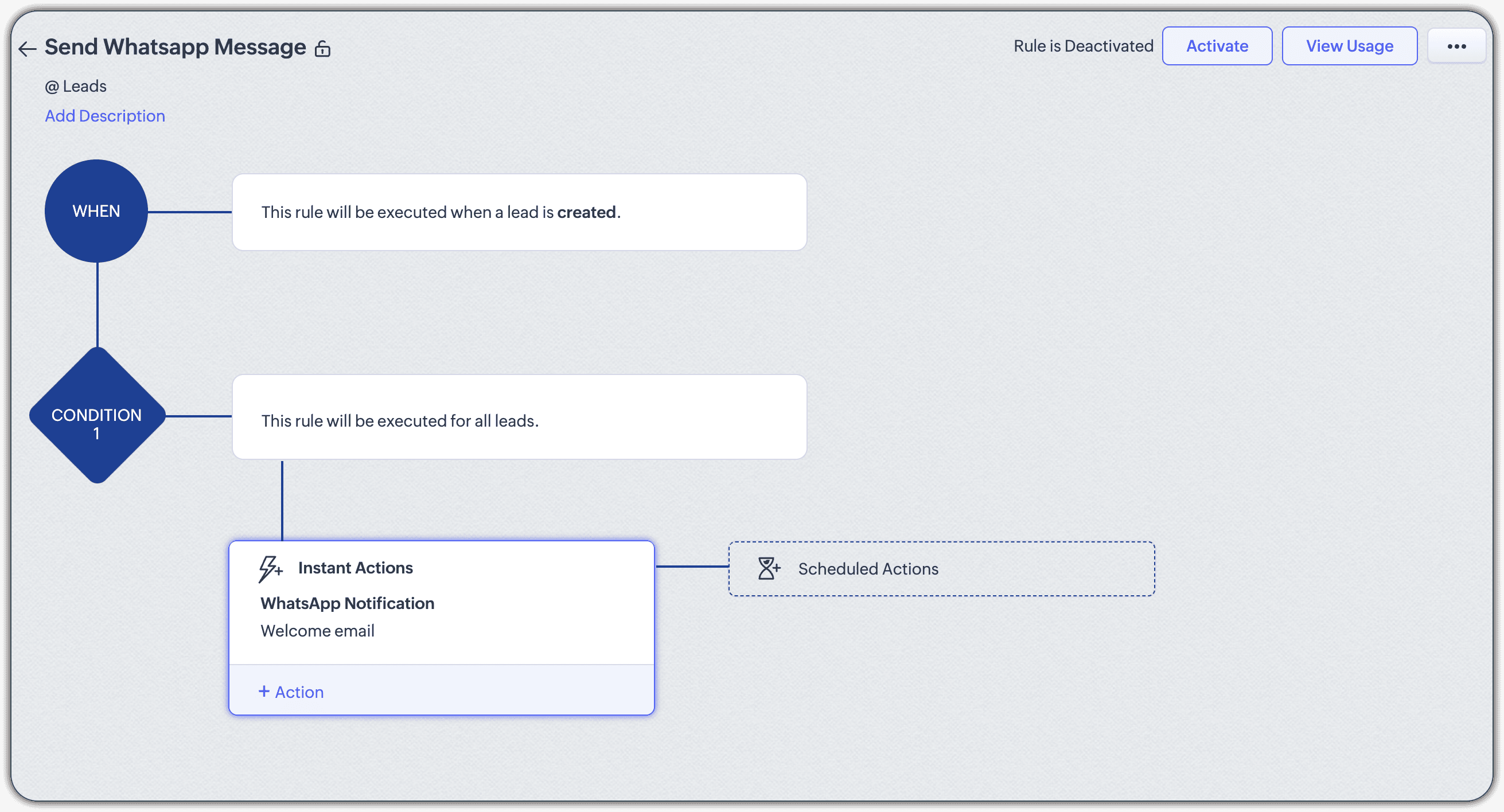
Task: Select the Welcome email notification entry
Action: click(x=317, y=631)
